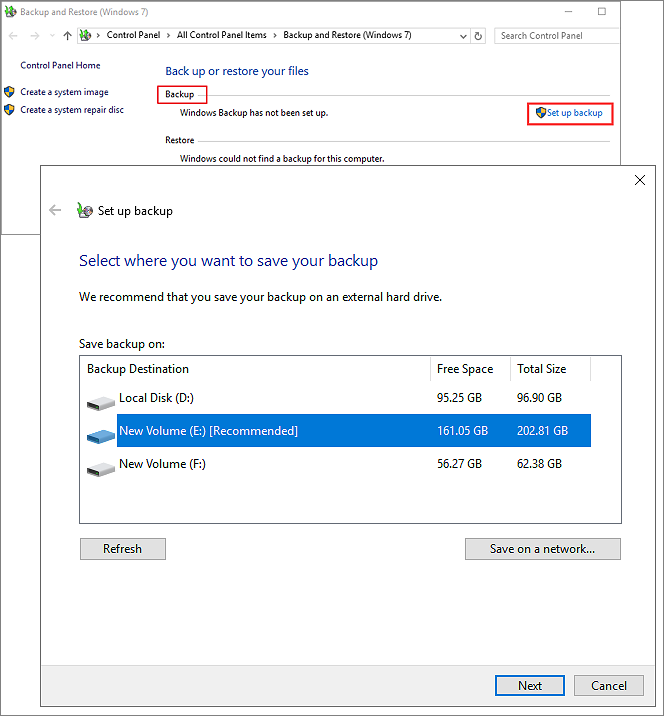Sort by Free Space column header

(x=469, y=369)
